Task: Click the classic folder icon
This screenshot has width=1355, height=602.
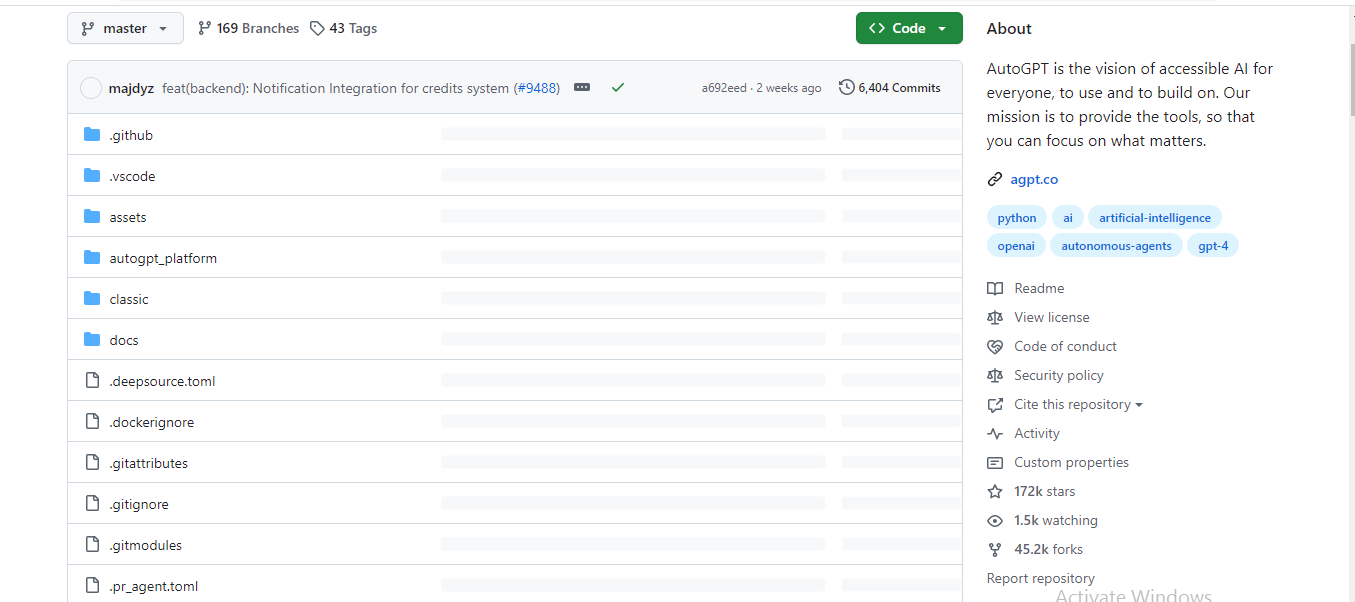Action: (92, 299)
